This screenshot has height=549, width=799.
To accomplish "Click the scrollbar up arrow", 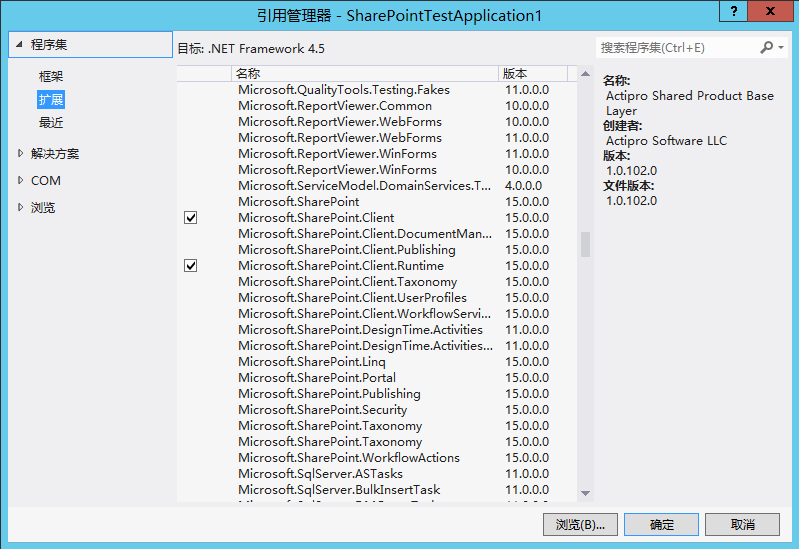I will (x=585, y=74).
